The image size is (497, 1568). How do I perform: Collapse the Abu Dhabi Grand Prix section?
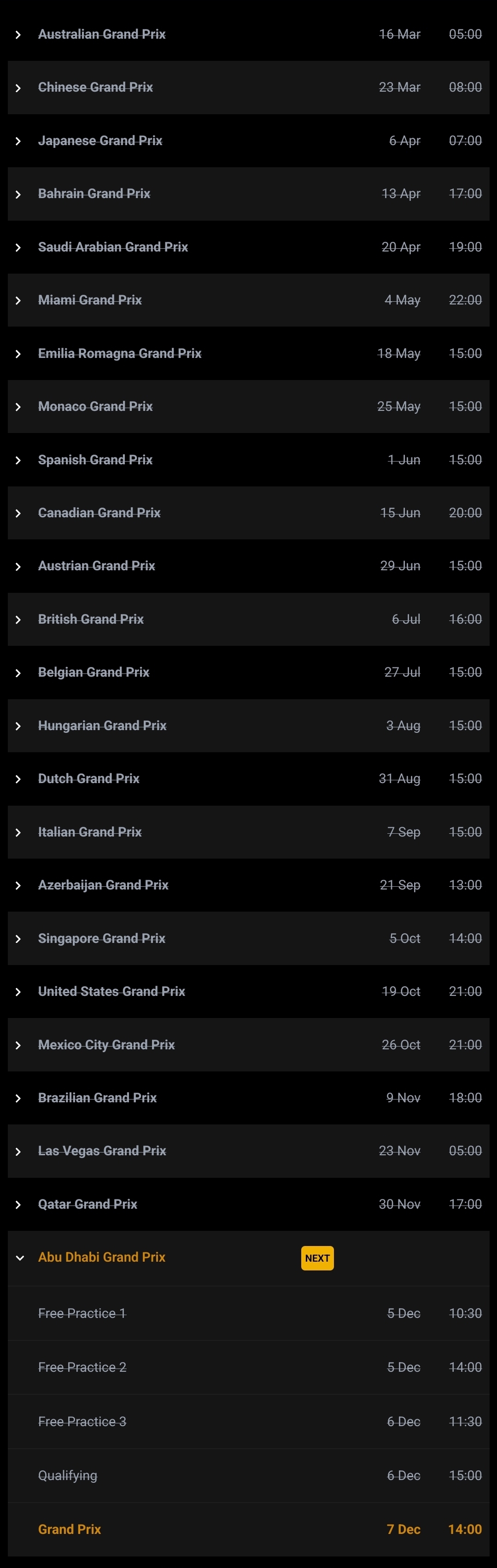[x=19, y=1258]
